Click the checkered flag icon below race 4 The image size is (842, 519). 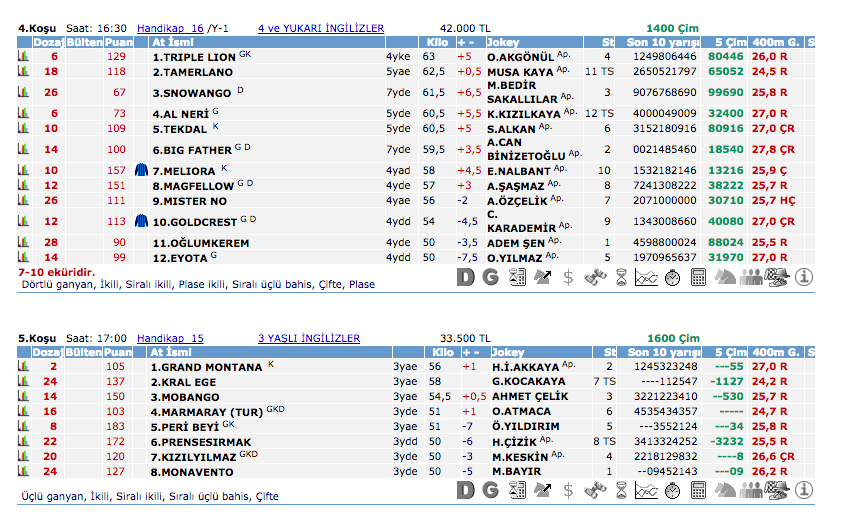point(776,278)
